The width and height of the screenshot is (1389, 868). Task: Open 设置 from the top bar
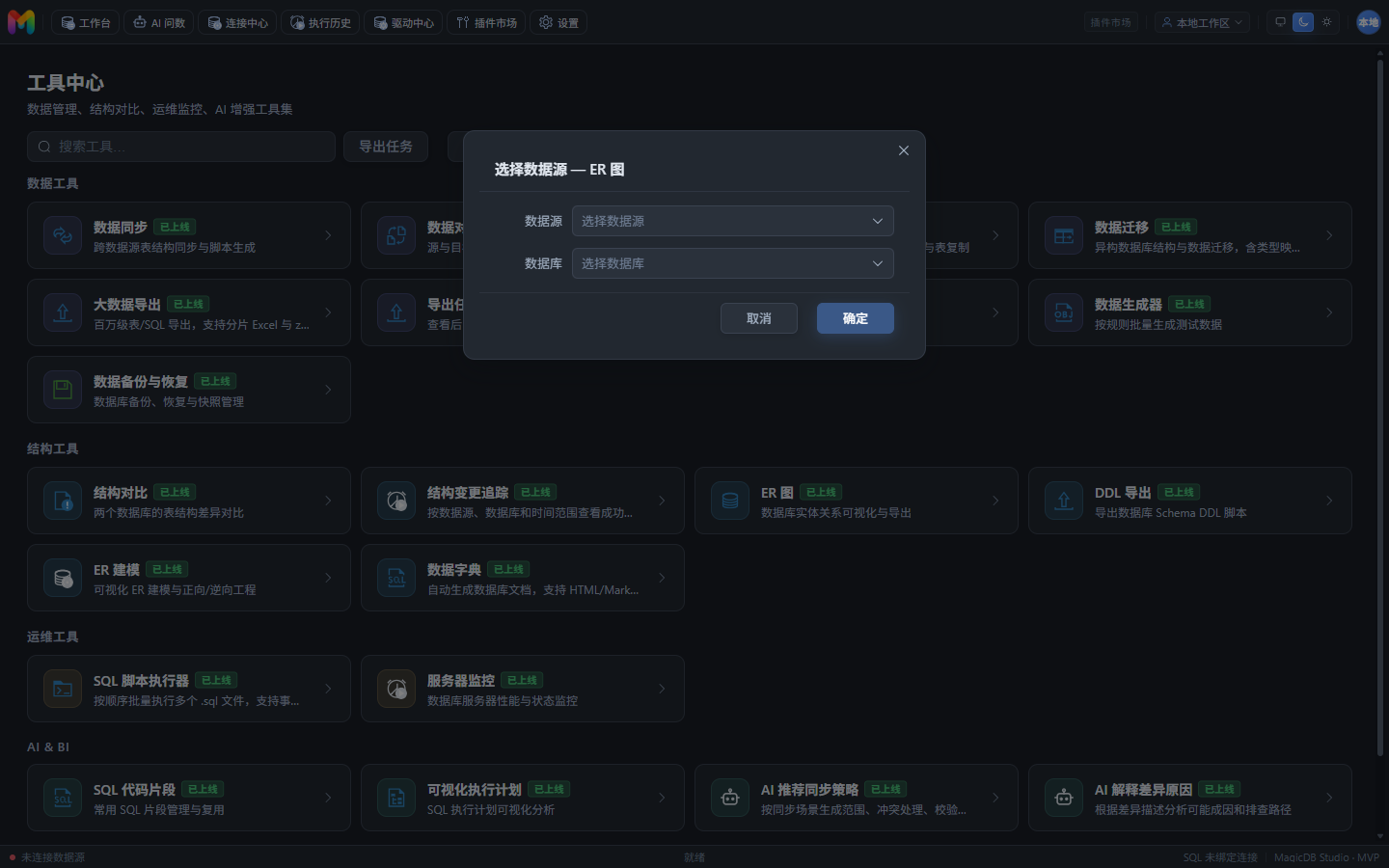point(558,22)
